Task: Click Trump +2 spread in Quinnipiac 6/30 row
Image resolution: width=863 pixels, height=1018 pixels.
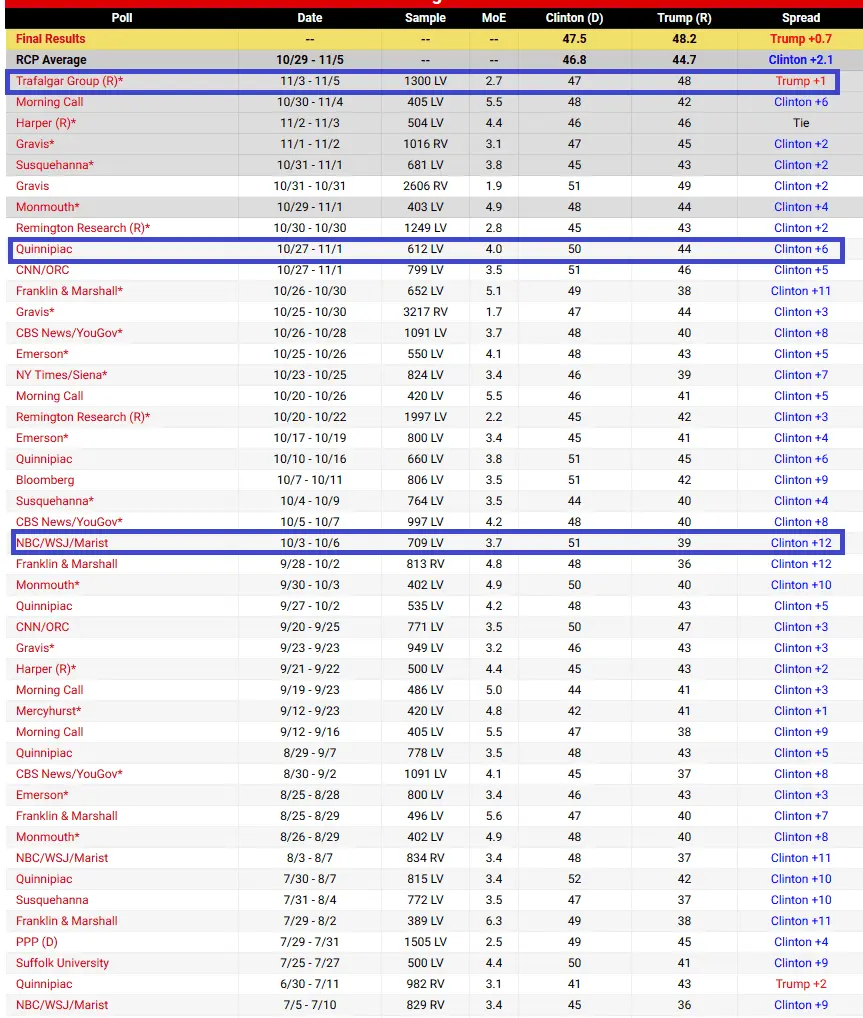Action: click(801, 984)
